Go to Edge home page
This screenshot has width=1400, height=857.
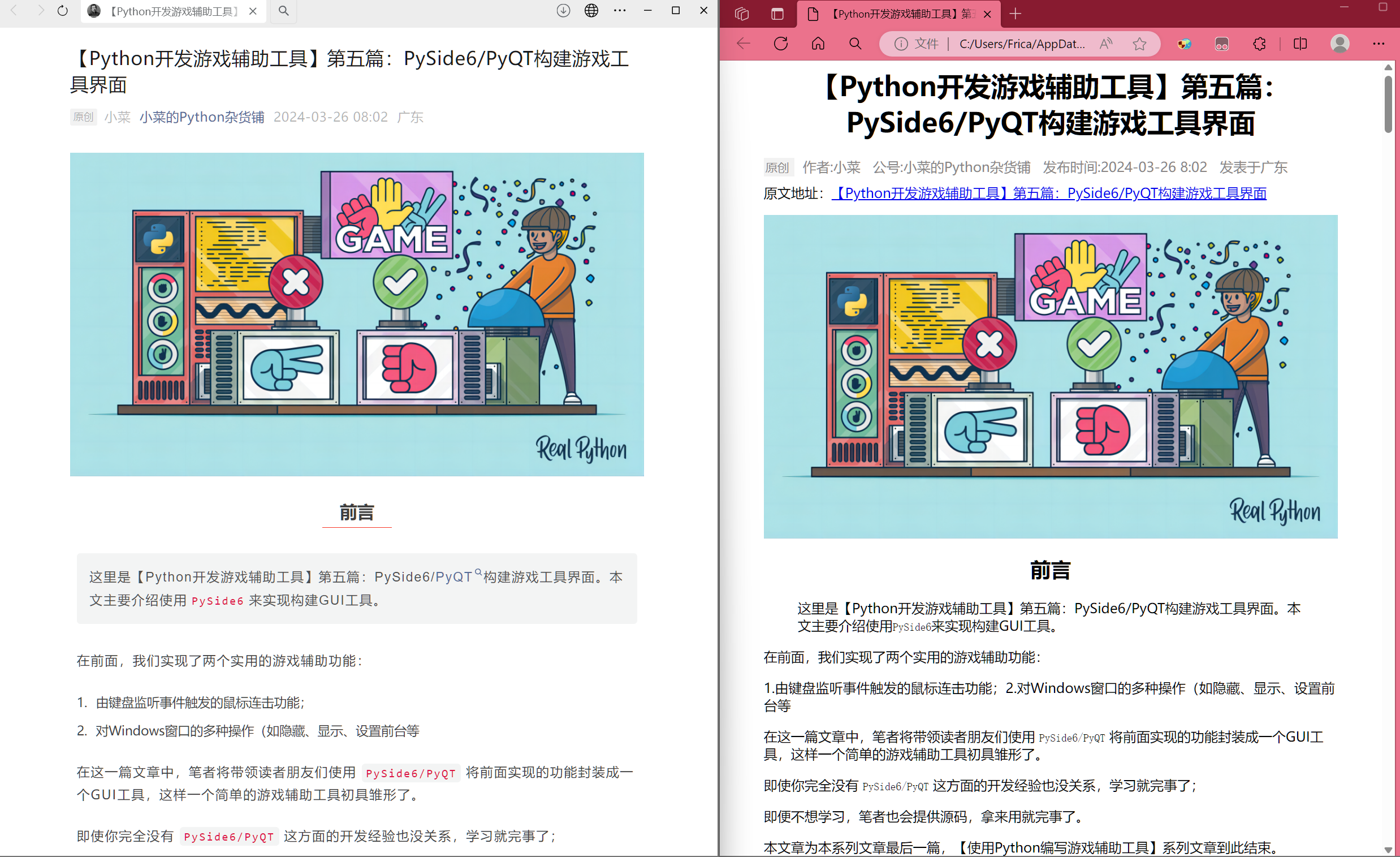click(x=818, y=44)
